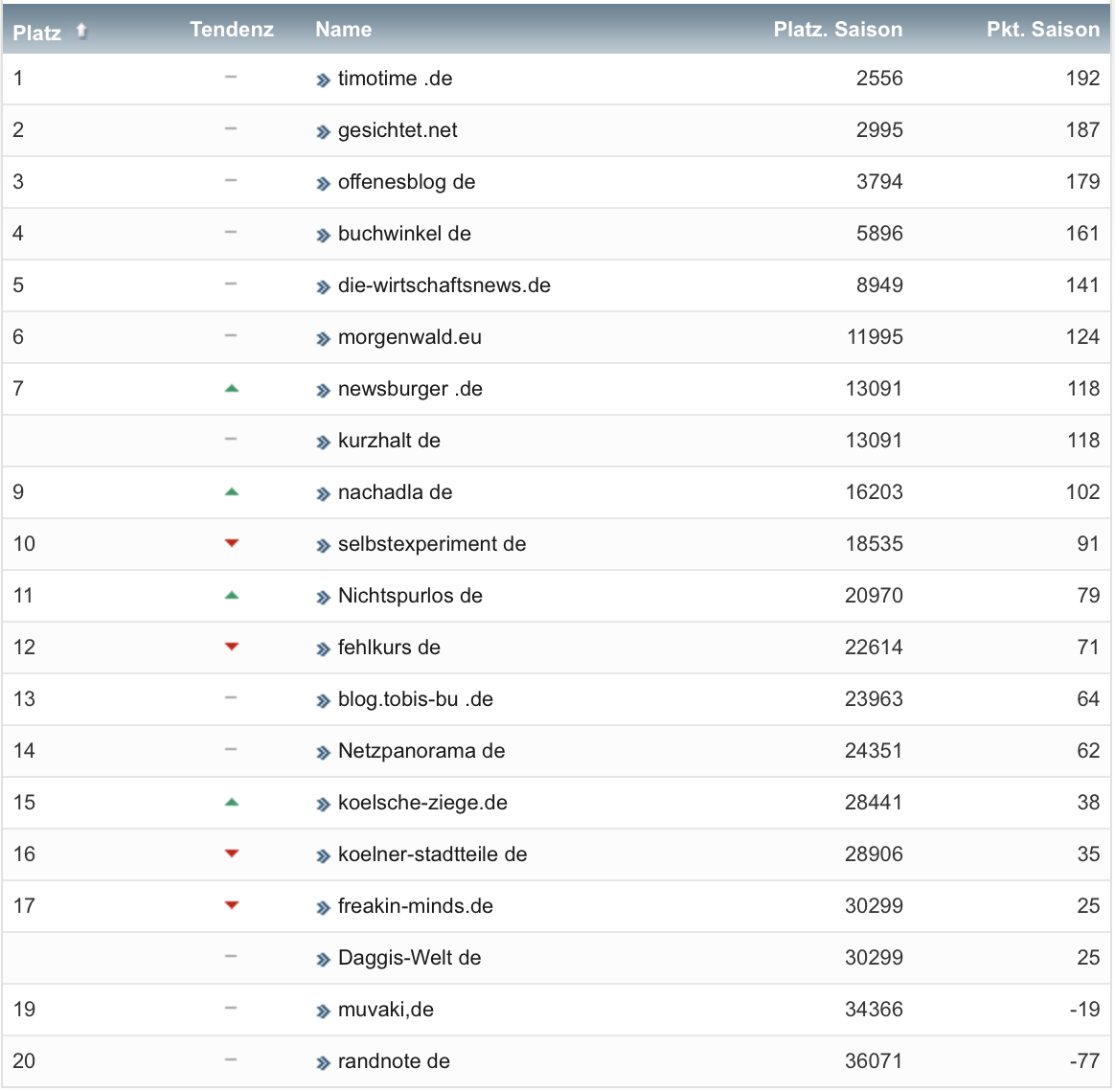Open the nachadla de link
Screen dimensions: 1115x1092
[x=395, y=492]
